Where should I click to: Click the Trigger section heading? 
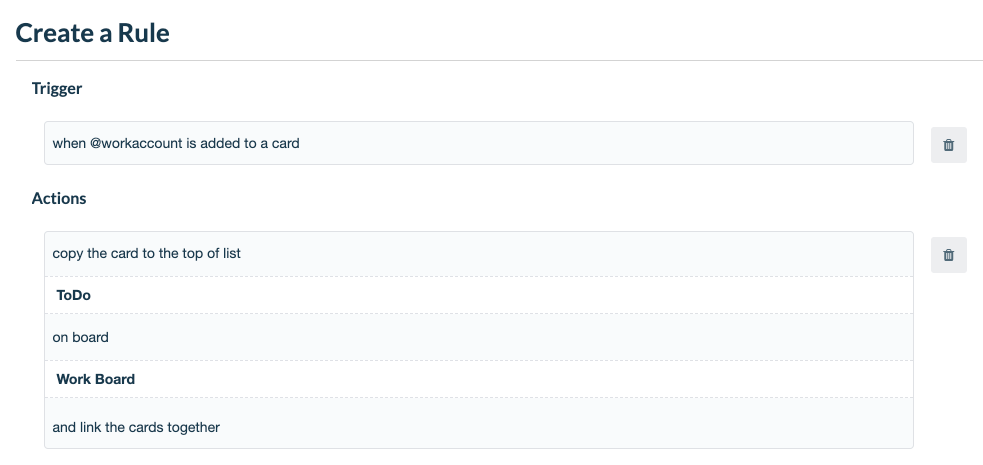[x=56, y=88]
